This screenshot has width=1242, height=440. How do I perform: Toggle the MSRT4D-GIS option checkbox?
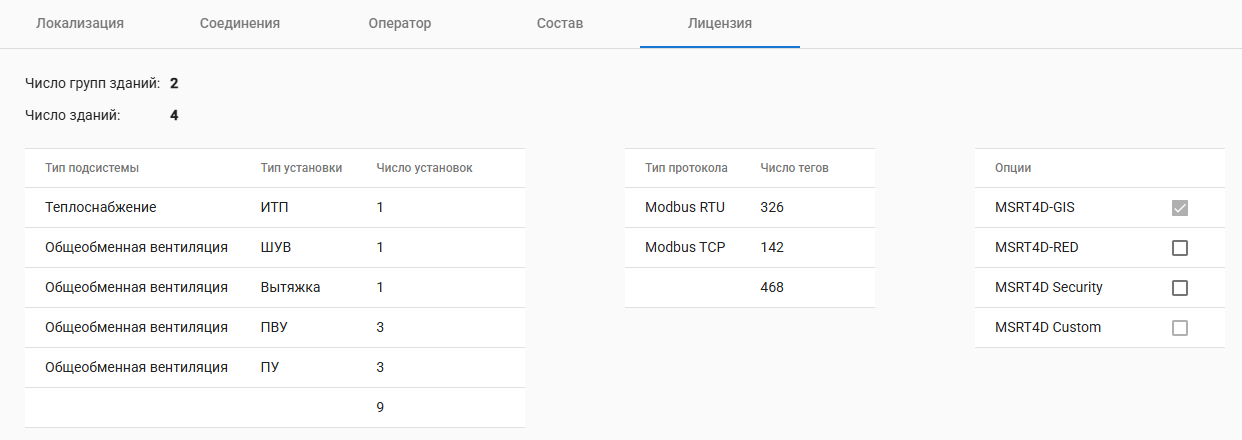[1180, 208]
